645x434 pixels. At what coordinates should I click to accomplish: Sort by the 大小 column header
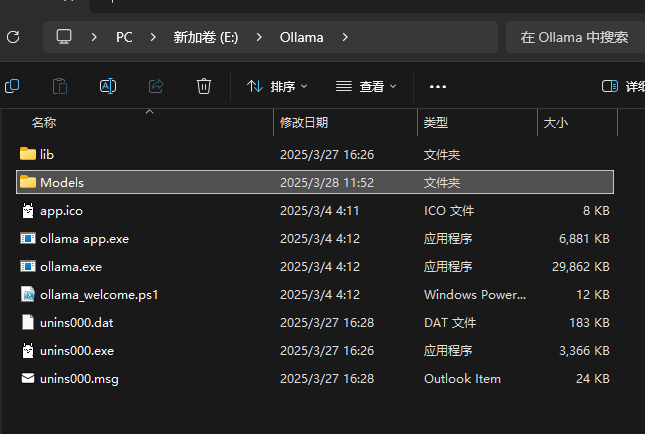tap(556, 123)
